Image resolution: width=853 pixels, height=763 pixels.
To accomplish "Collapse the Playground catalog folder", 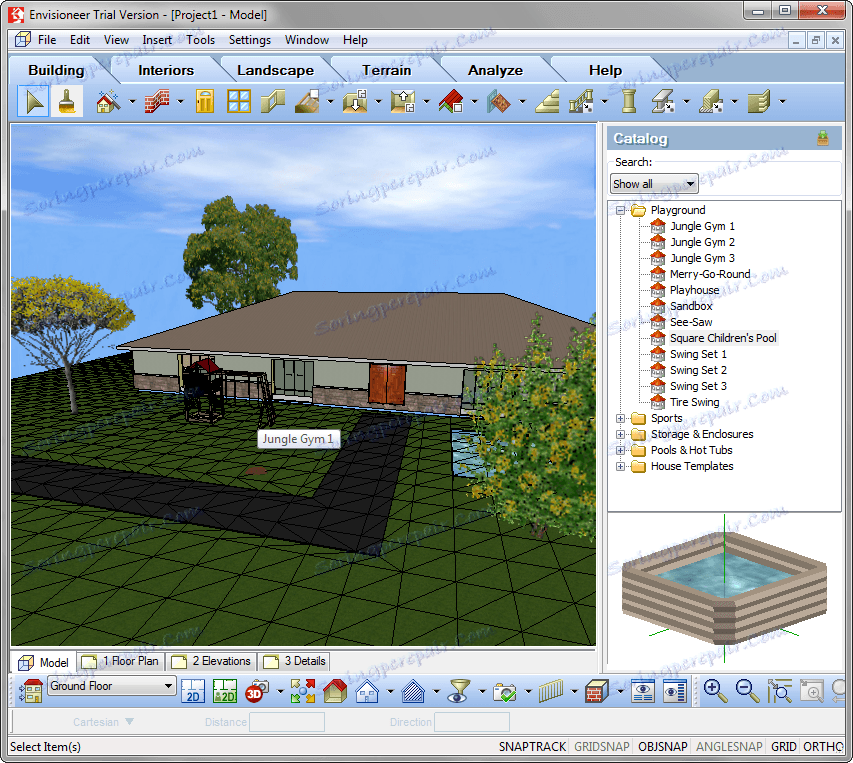I will (x=620, y=210).
